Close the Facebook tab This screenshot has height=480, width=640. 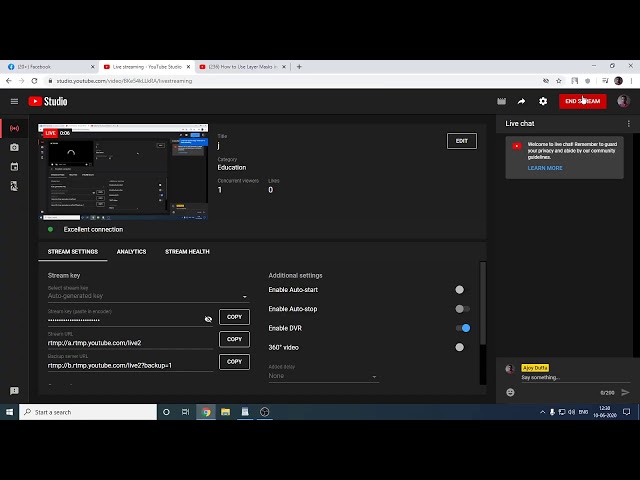[93, 67]
